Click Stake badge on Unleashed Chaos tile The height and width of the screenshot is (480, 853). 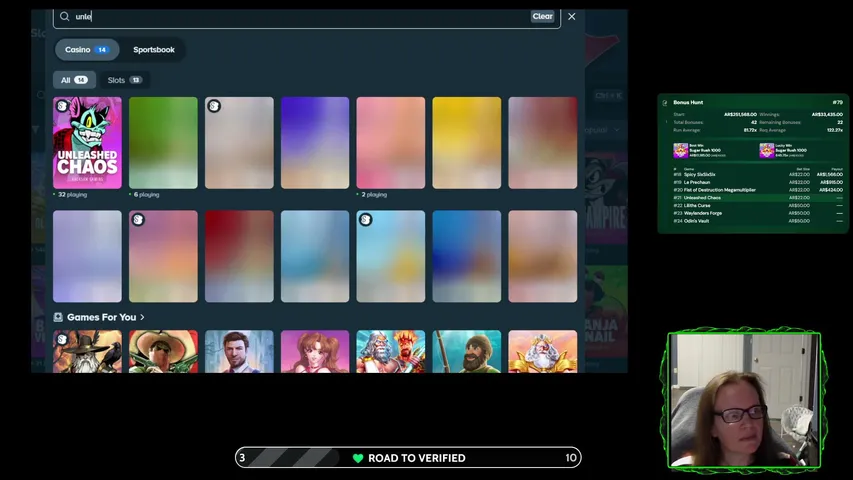pyautogui.click(x=62, y=106)
